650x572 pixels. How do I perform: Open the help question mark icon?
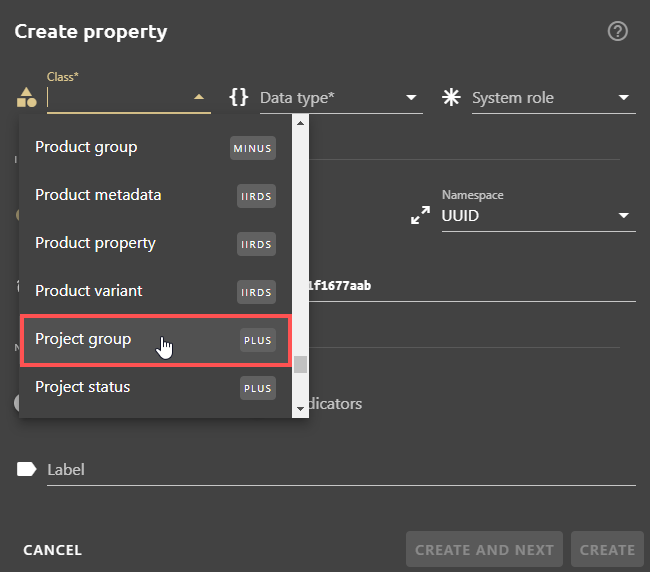[617, 32]
